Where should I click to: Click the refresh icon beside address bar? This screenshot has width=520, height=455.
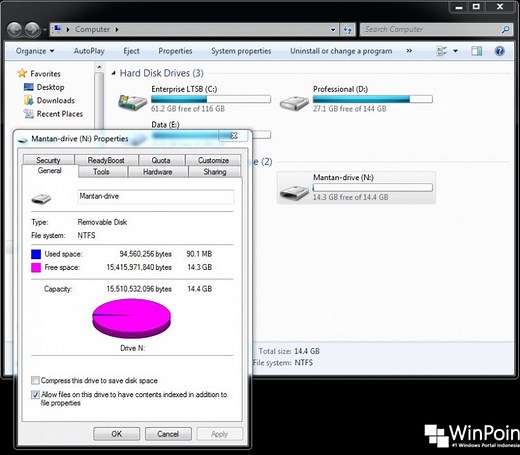(x=347, y=30)
